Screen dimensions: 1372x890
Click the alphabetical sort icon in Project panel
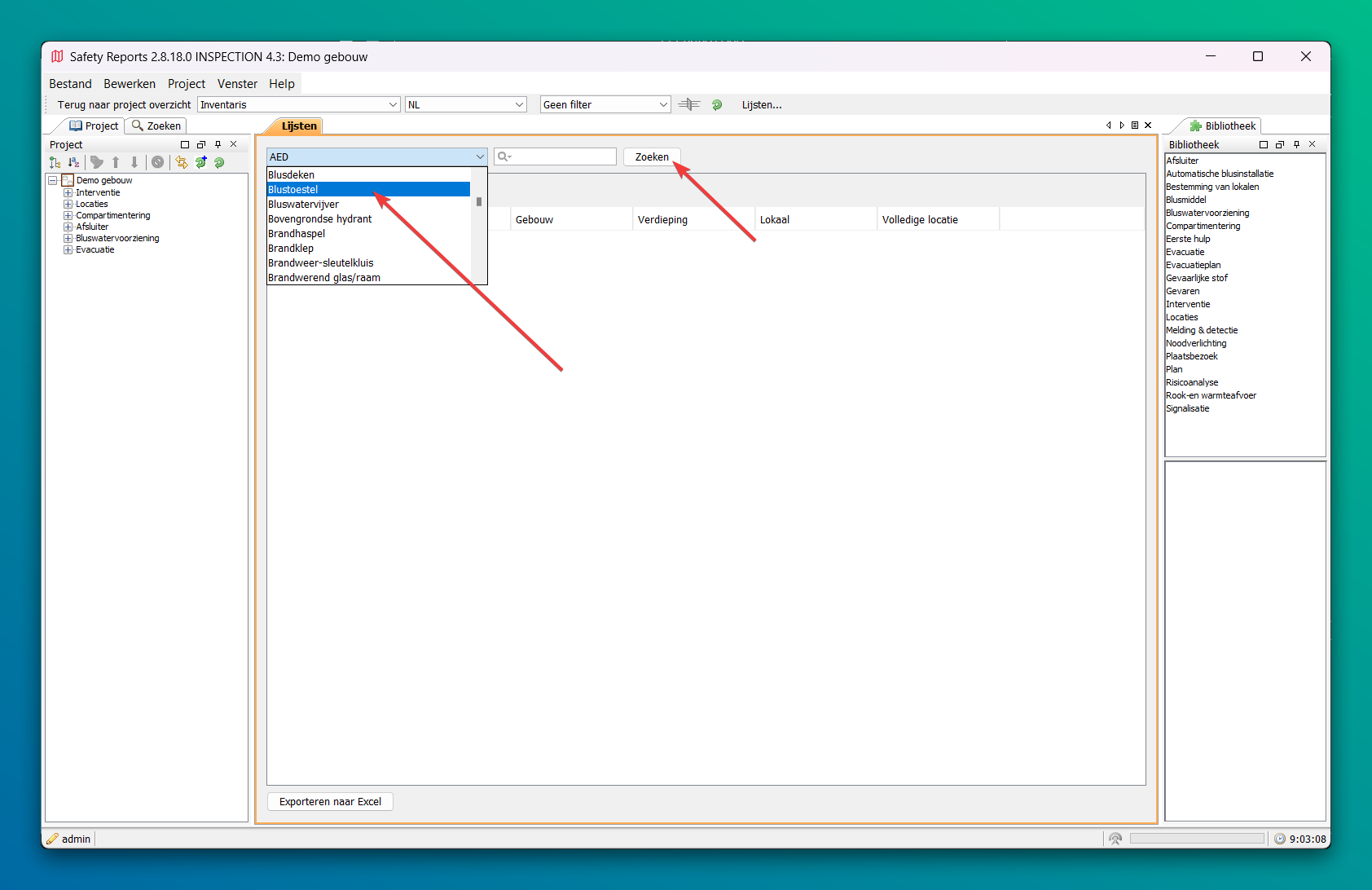[73, 162]
